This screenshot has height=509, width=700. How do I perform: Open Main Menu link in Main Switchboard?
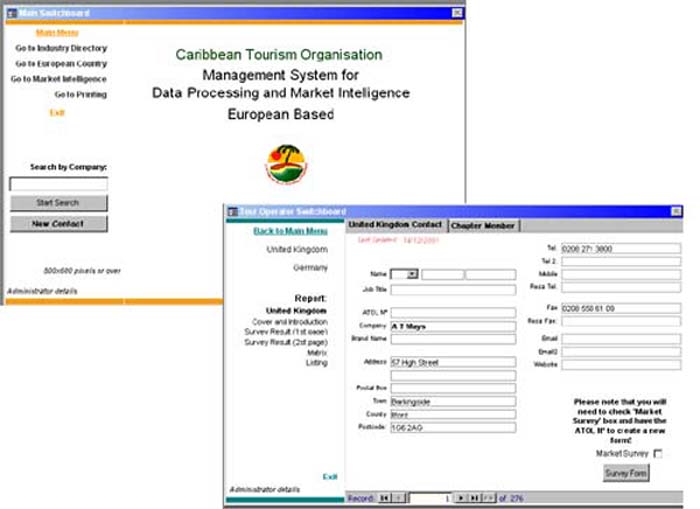point(57,33)
